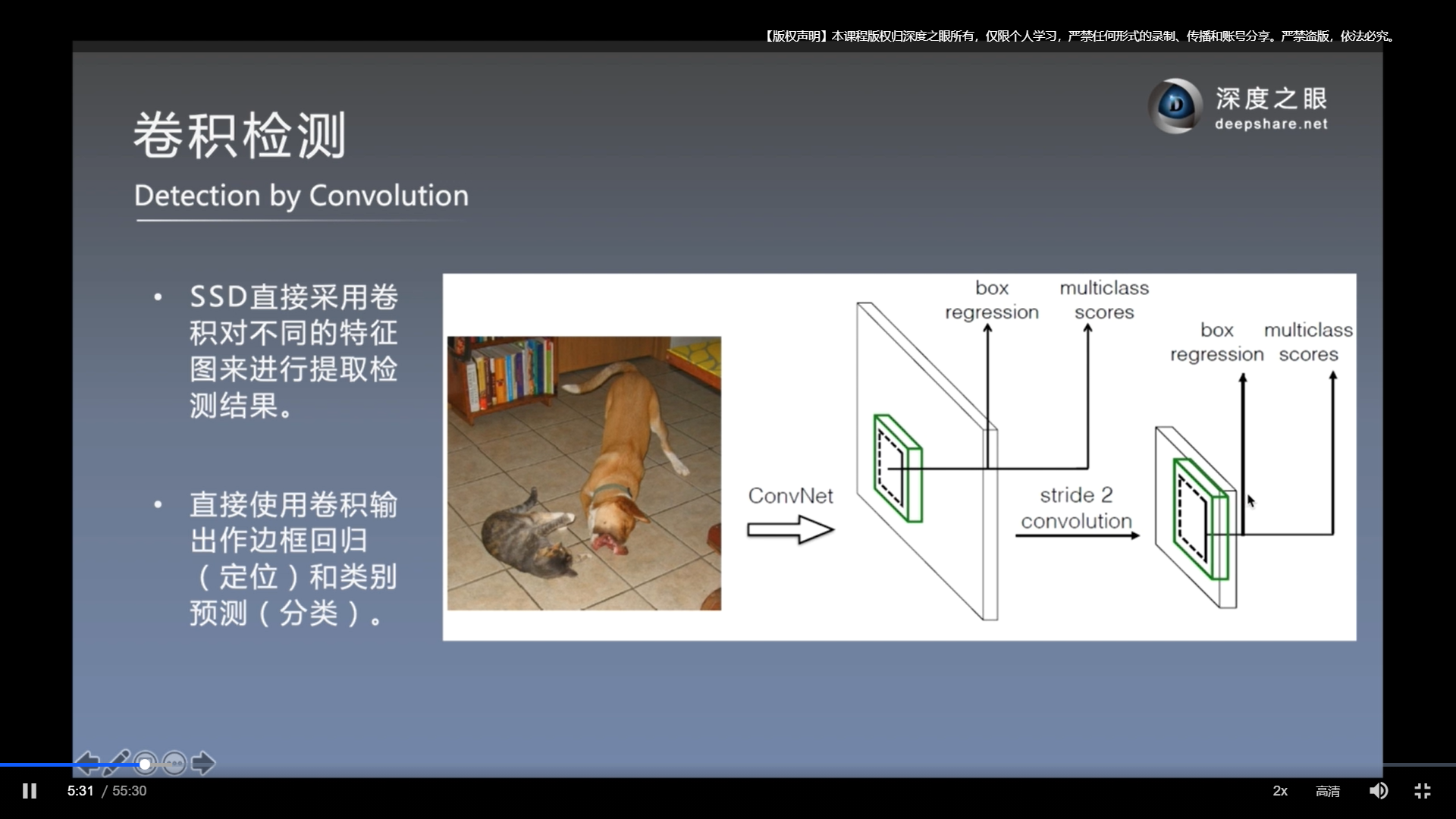
Task: Click the white progress bar handle
Action: 145,764
